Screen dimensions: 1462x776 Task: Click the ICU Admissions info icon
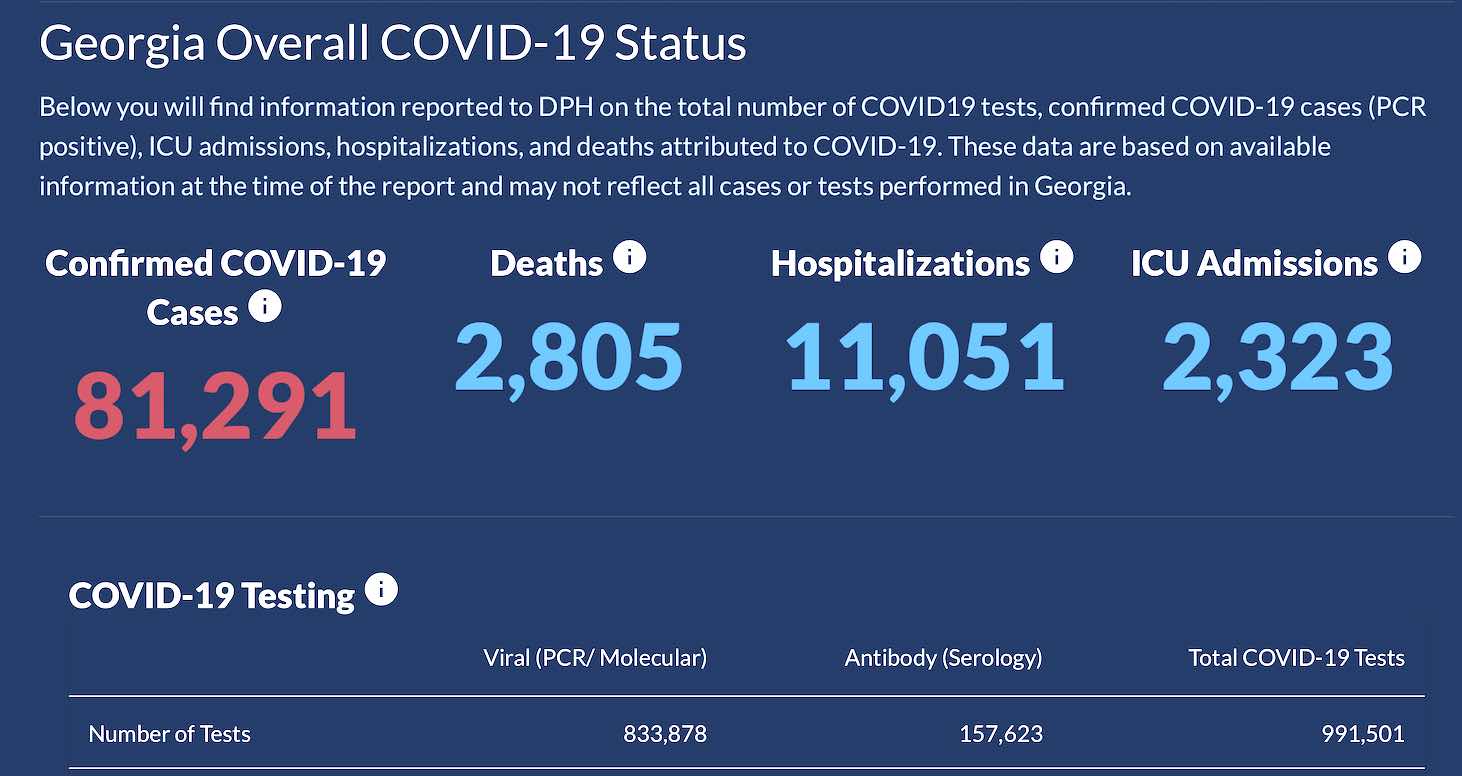1404,257
